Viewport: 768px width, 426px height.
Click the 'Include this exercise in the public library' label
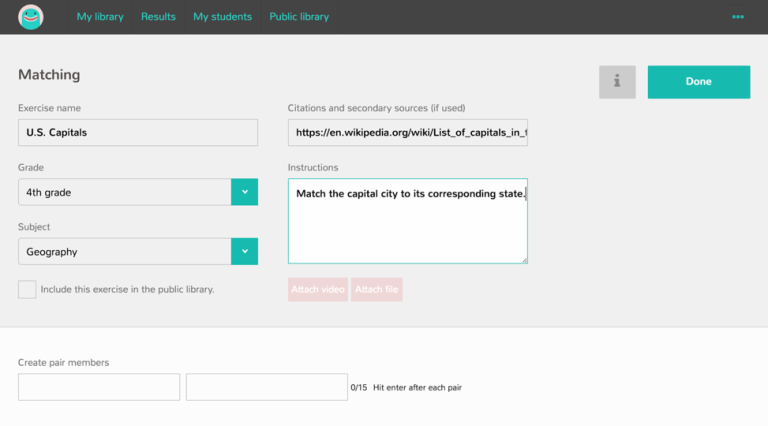click(x=127, y=289)
